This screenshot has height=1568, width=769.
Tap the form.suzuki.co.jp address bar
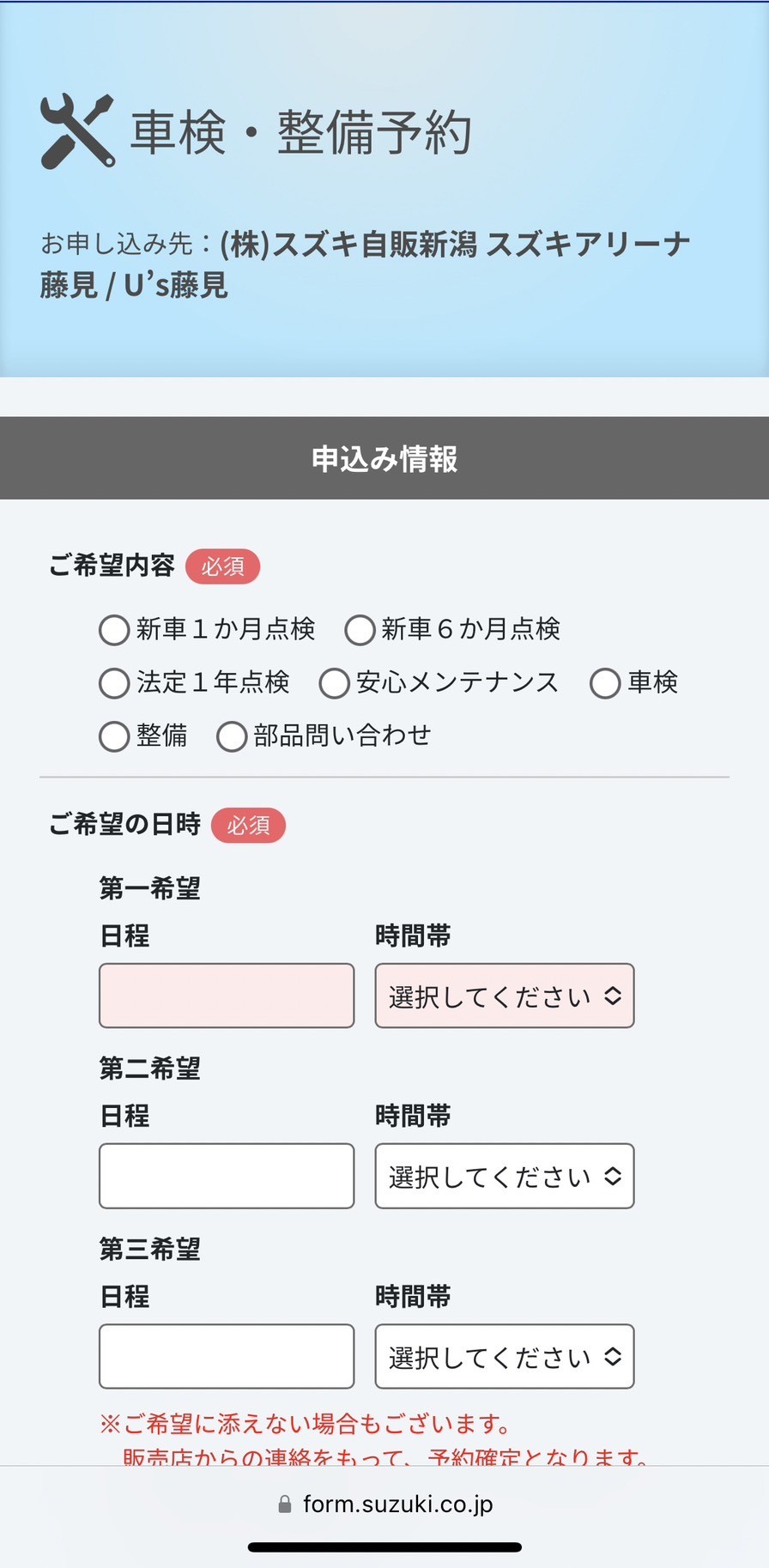[384, 1504]
